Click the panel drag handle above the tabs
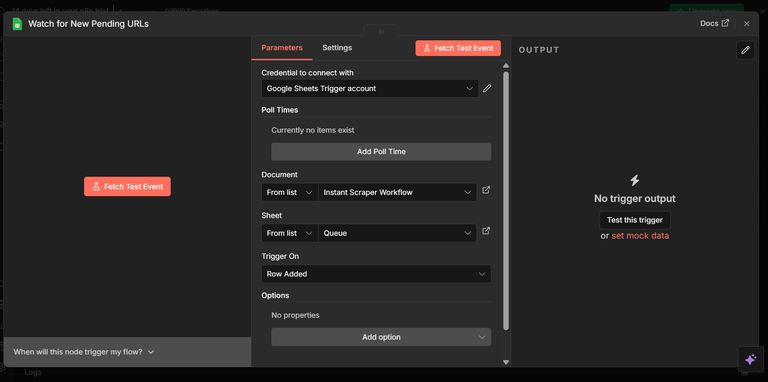 [x=381, y=31]
